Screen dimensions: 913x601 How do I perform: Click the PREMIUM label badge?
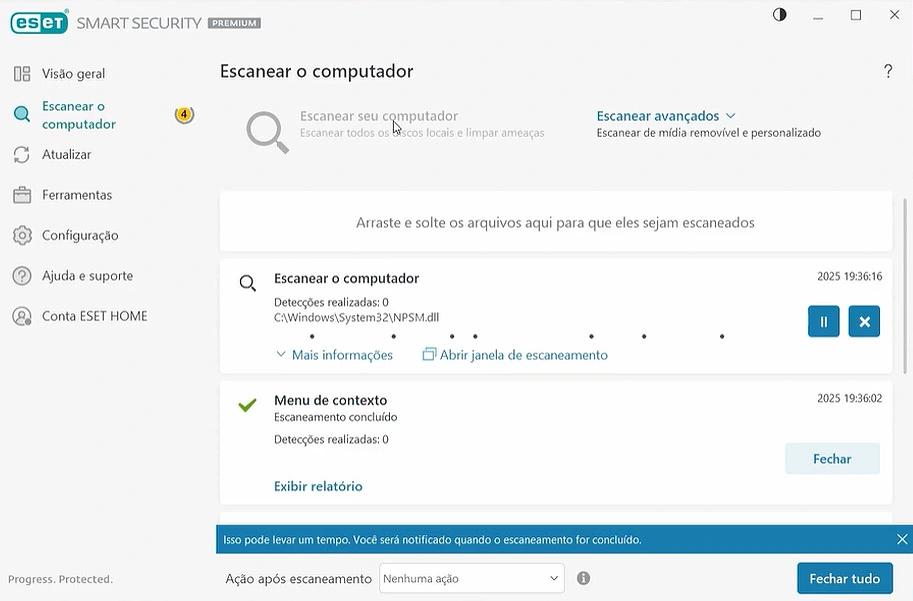(x=234, y=23)
